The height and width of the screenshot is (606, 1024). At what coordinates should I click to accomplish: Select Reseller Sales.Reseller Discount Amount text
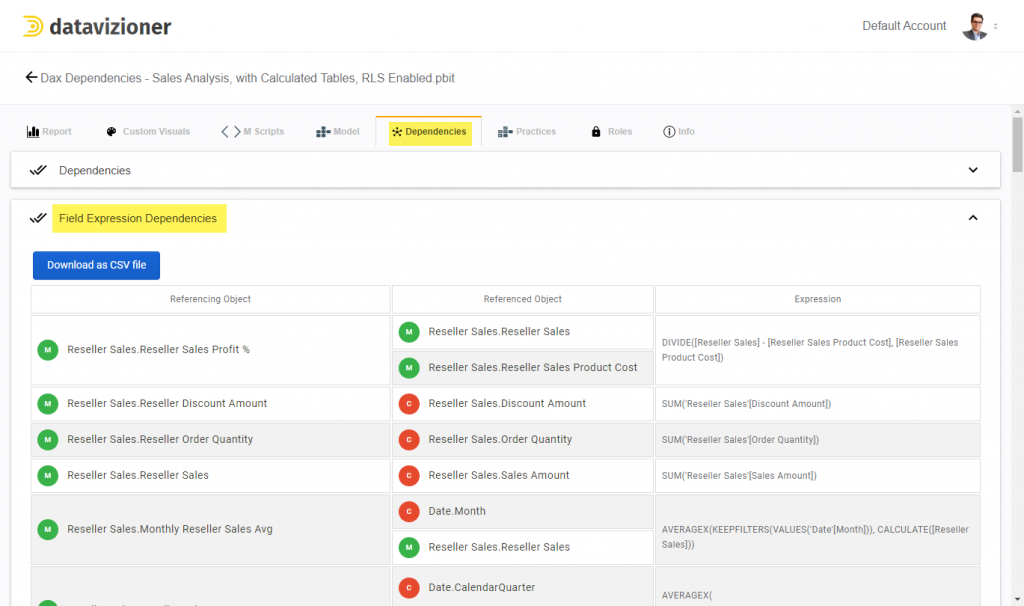pyautogui.click(x=167, y=404)
